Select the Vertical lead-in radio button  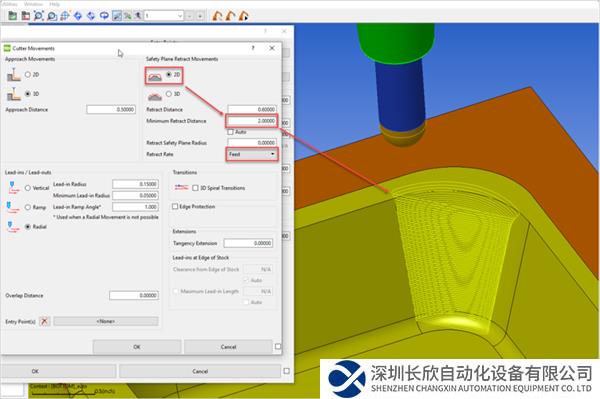tap(28, 188)
